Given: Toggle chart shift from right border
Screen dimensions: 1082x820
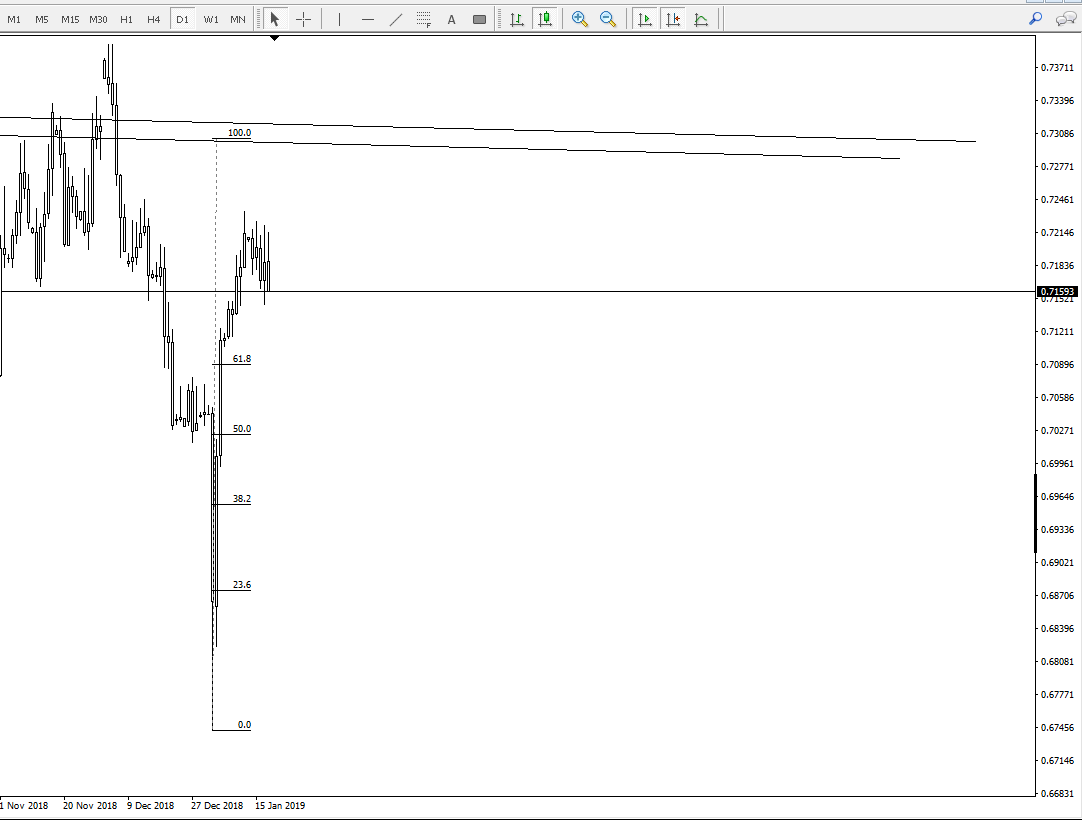Looking at the screenshot, I should [x=673, y=19].
